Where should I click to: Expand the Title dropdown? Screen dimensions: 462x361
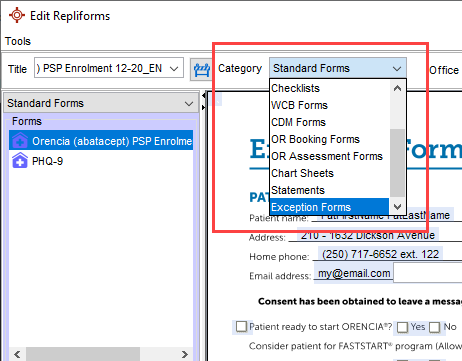click(174, 69)
